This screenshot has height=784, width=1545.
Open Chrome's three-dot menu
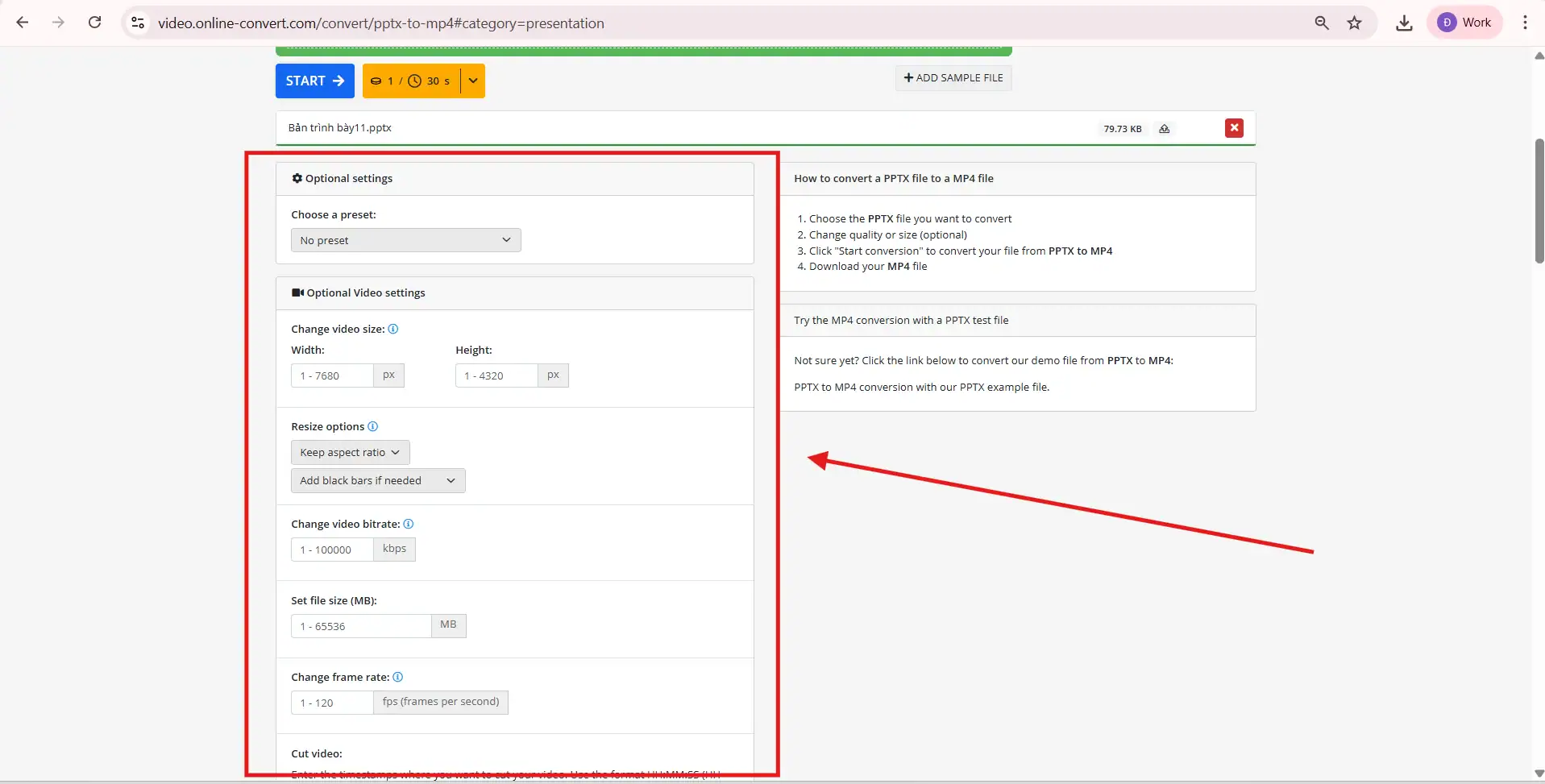click(x=1525, y=23)
